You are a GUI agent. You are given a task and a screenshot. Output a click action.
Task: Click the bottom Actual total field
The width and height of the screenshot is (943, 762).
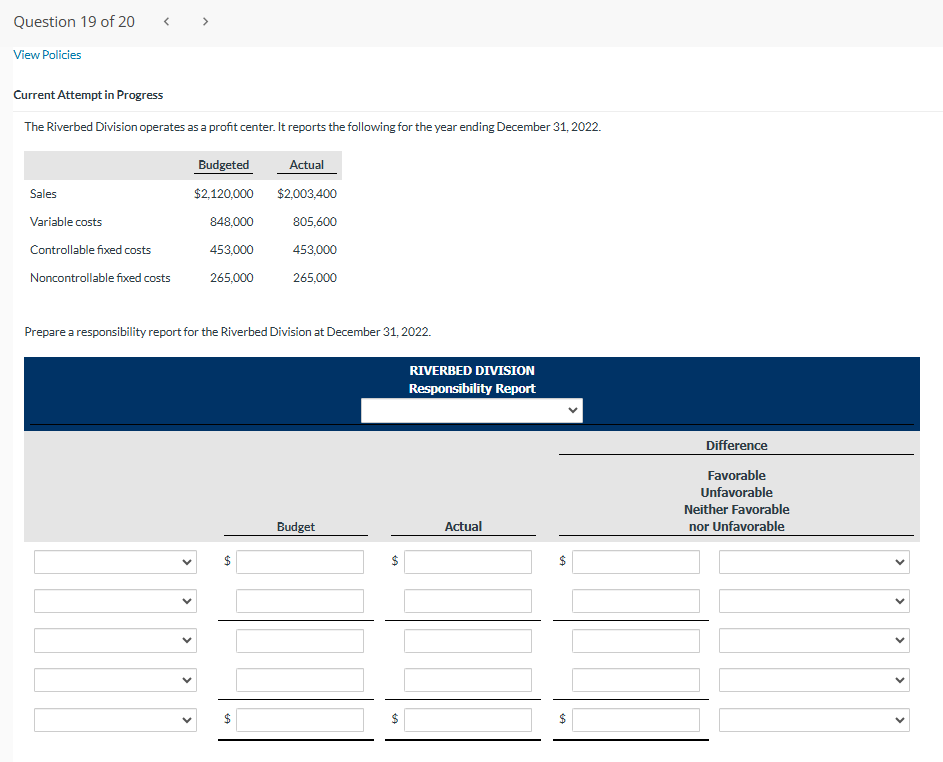(467, 719)
